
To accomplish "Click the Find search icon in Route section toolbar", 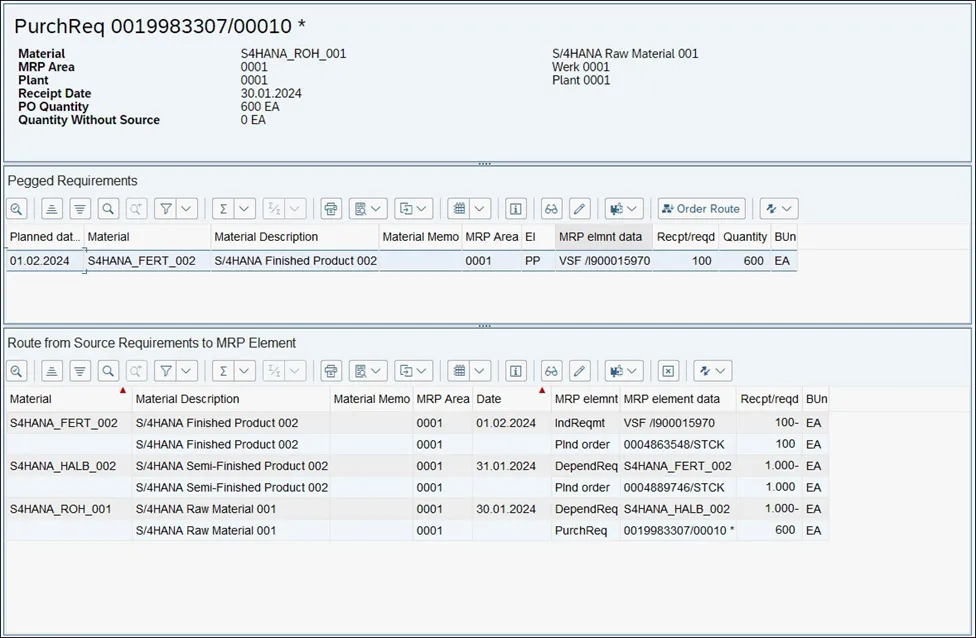I will [x=108, y=370].
